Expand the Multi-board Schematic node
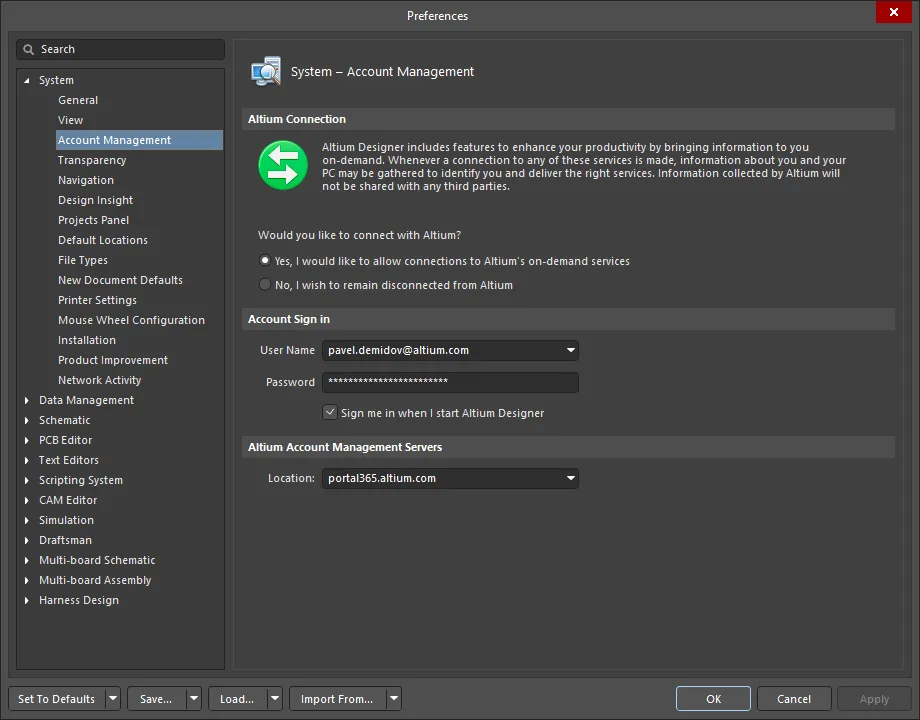The height and width of the screenshot is (720, 920). coord(26,560)
